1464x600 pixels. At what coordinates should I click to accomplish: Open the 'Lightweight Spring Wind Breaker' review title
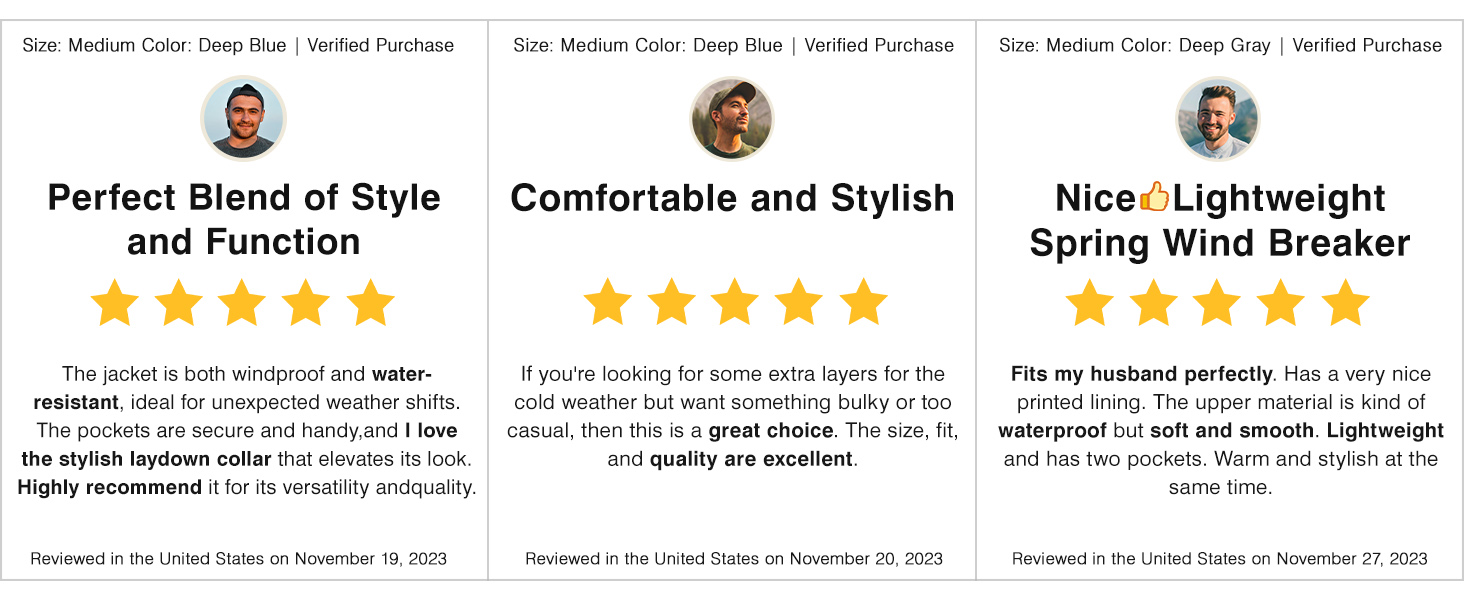point(1220,220)
